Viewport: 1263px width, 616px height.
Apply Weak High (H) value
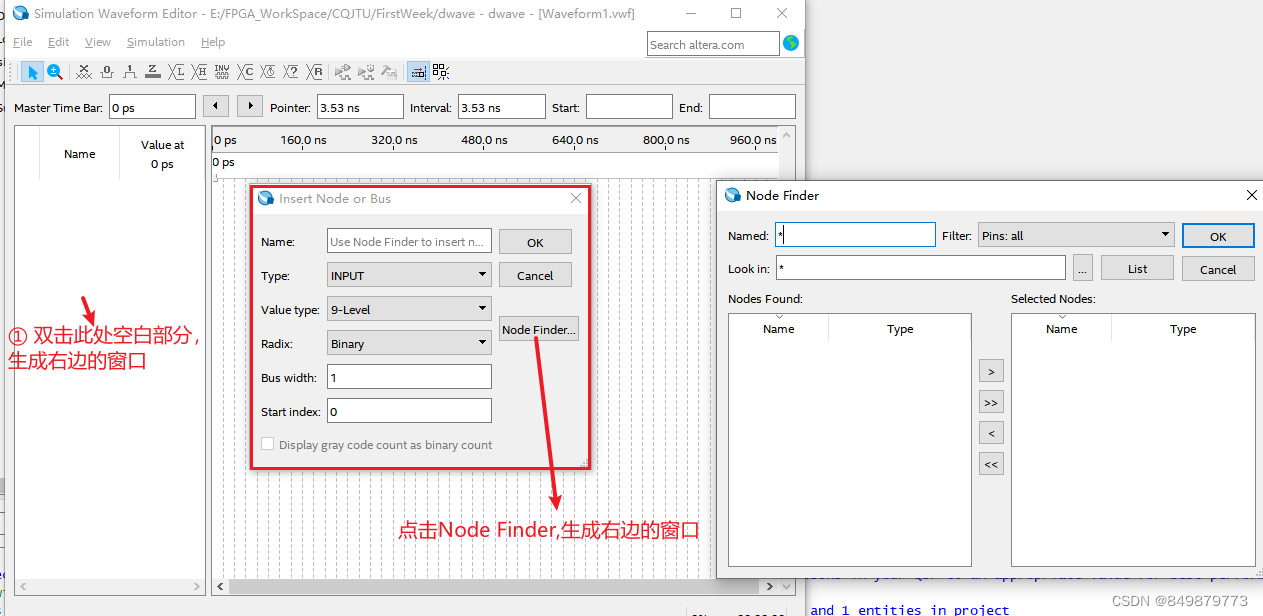point(200,72)
